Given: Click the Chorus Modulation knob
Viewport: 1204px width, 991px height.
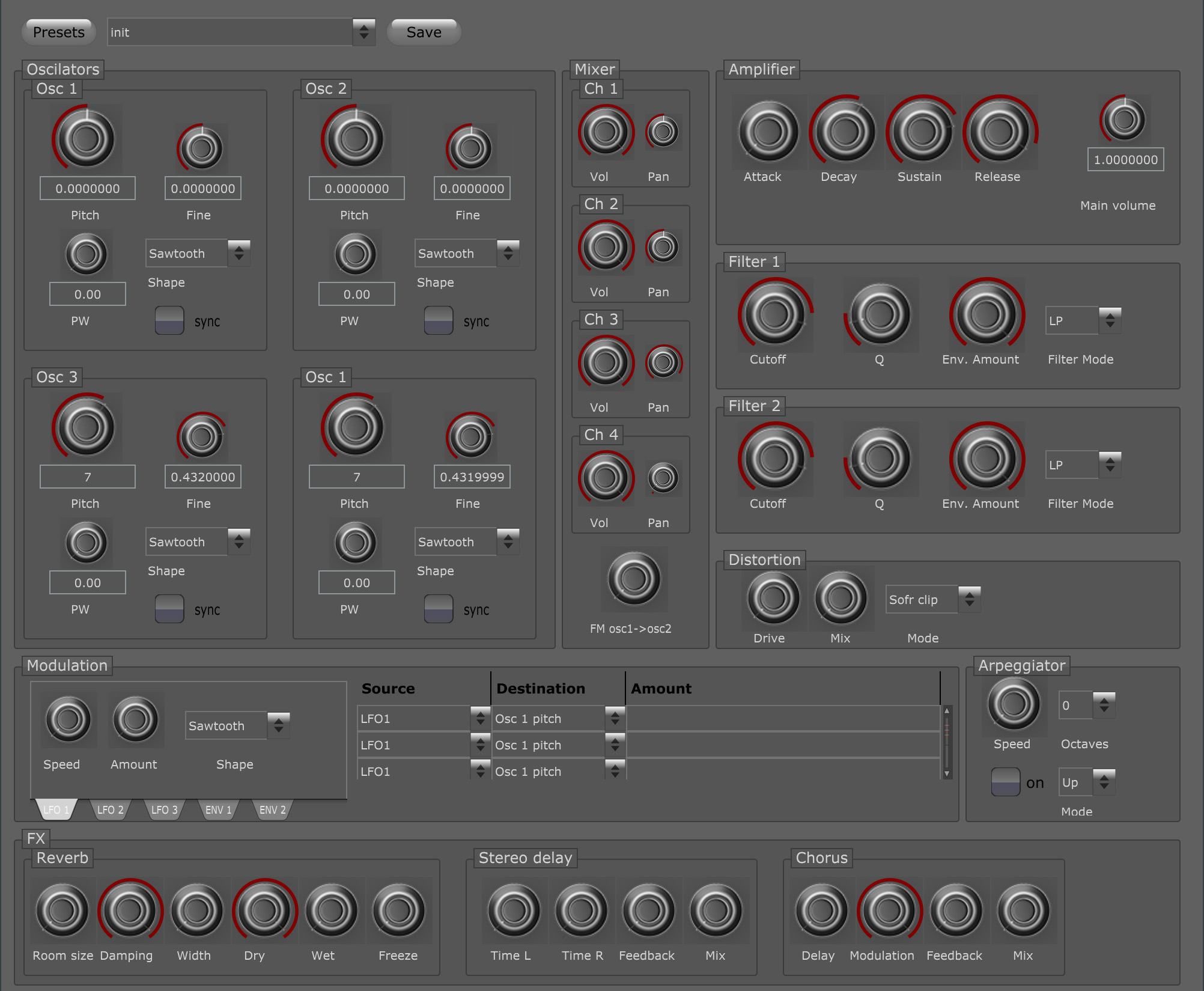Looking at the screenshot, I should pos(889,910).
